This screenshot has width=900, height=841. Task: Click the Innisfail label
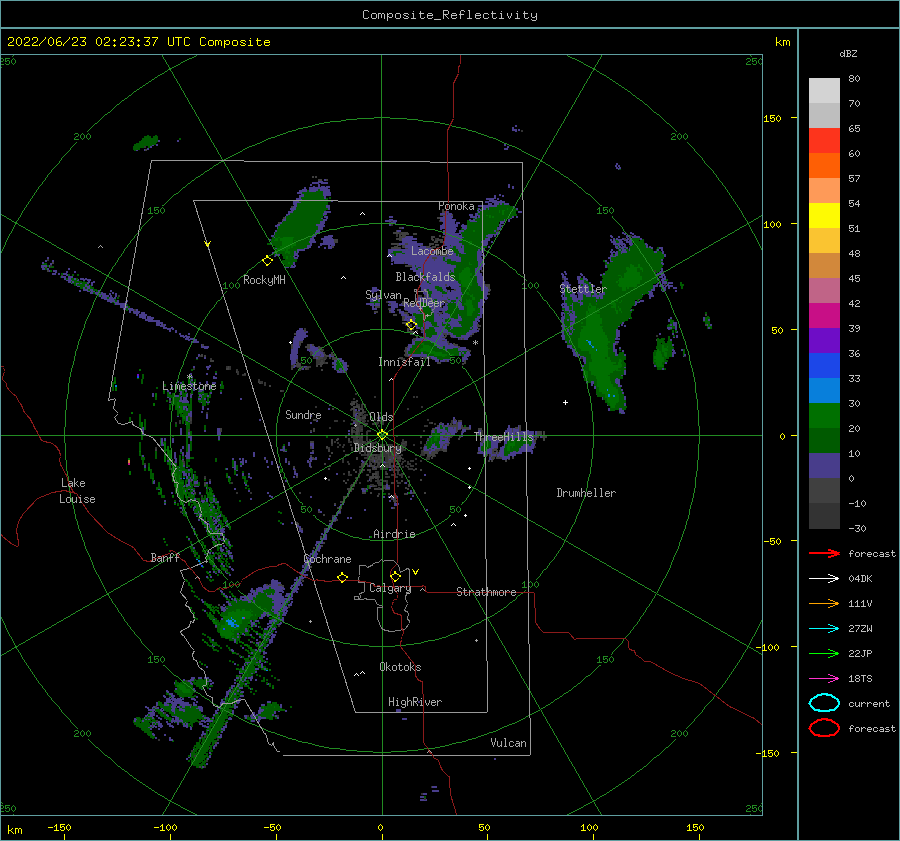coord(404,362)
